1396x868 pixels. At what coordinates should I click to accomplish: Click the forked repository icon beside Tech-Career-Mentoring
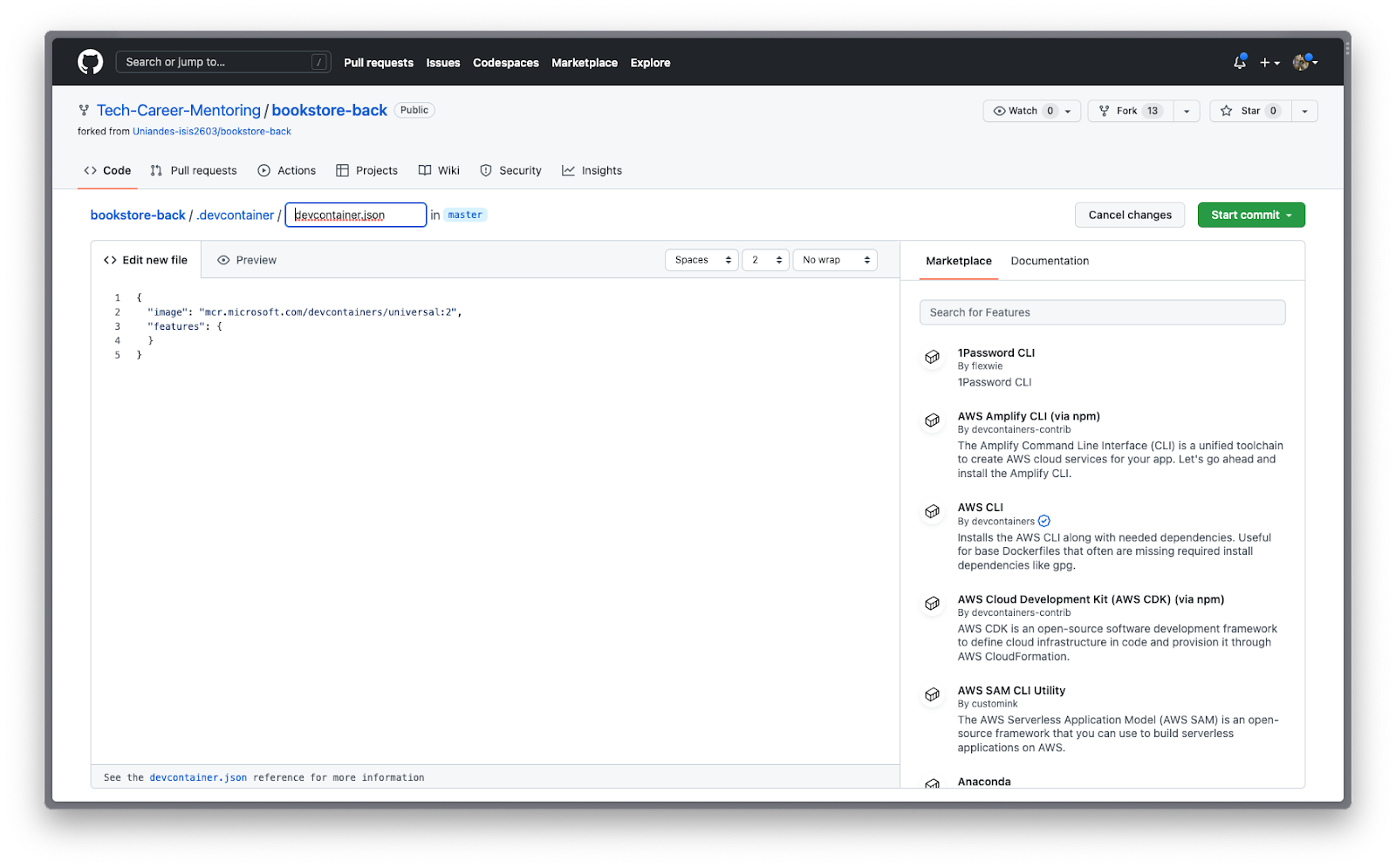pyautogui.click(x=84, y=111)
